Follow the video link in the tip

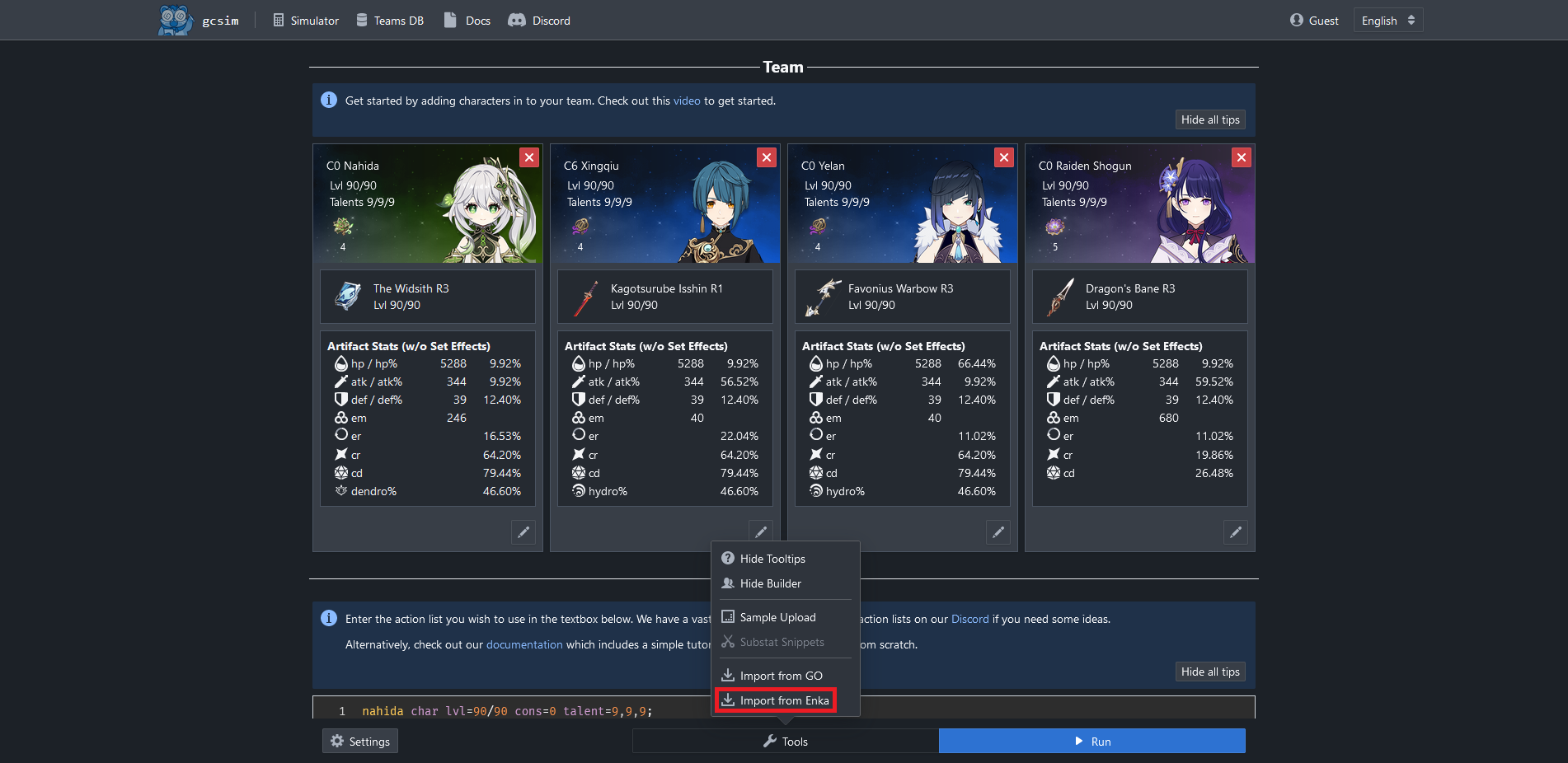(687, 101)
